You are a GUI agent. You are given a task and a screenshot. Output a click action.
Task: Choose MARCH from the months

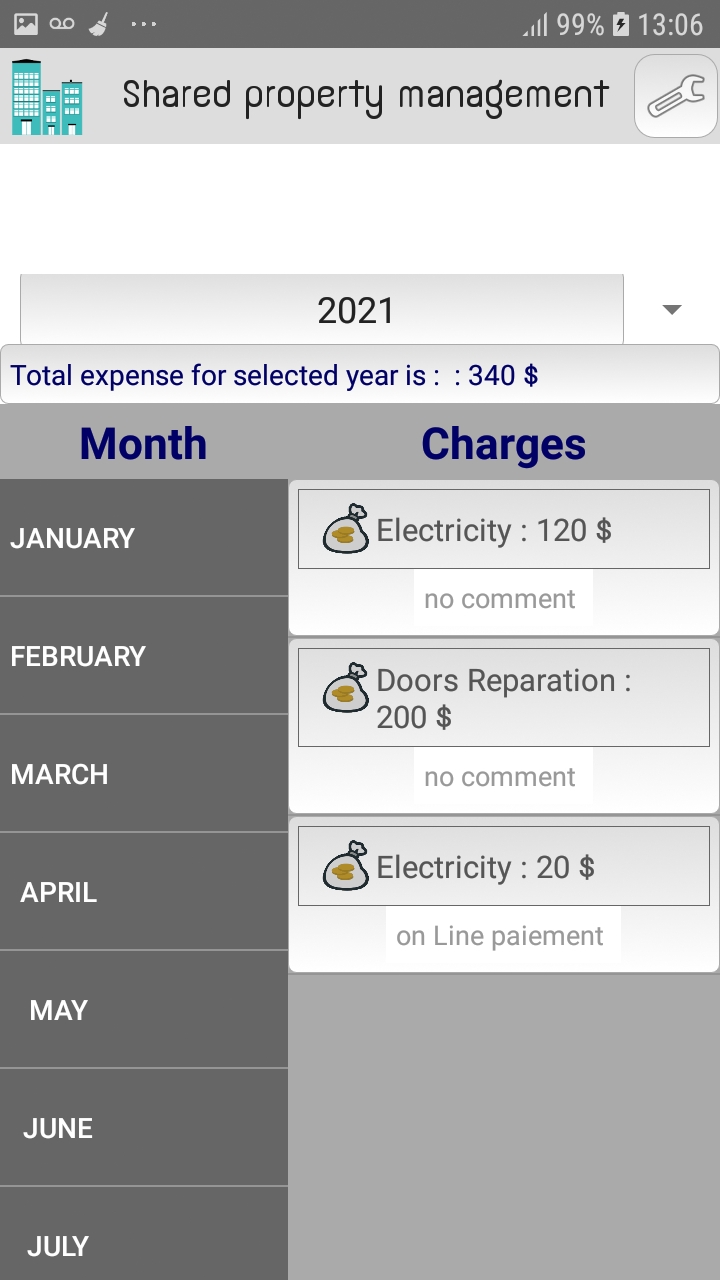point(144,774)
